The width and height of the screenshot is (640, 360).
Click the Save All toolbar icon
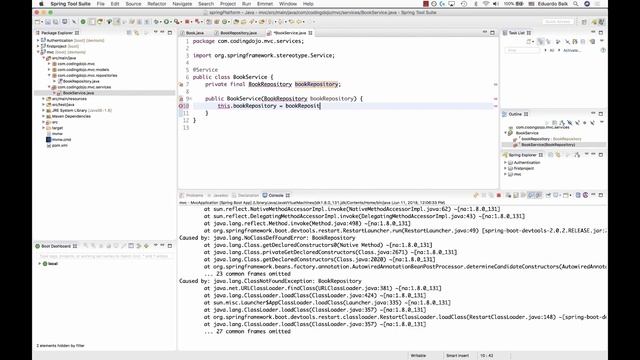pyautogui.click(x=56, y=22)
